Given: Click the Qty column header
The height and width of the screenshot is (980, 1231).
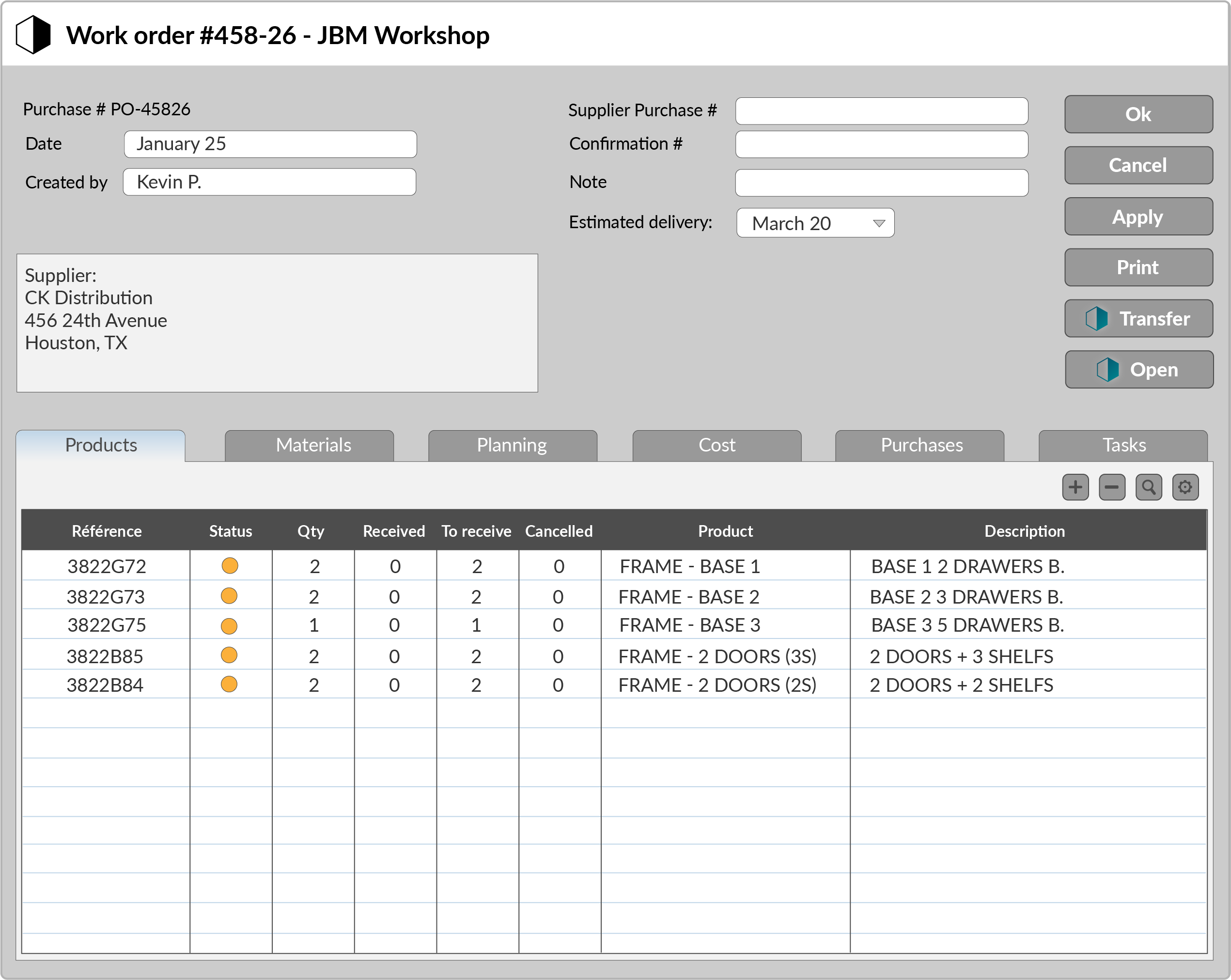Looking at the screenshot, I should point(311,531).
